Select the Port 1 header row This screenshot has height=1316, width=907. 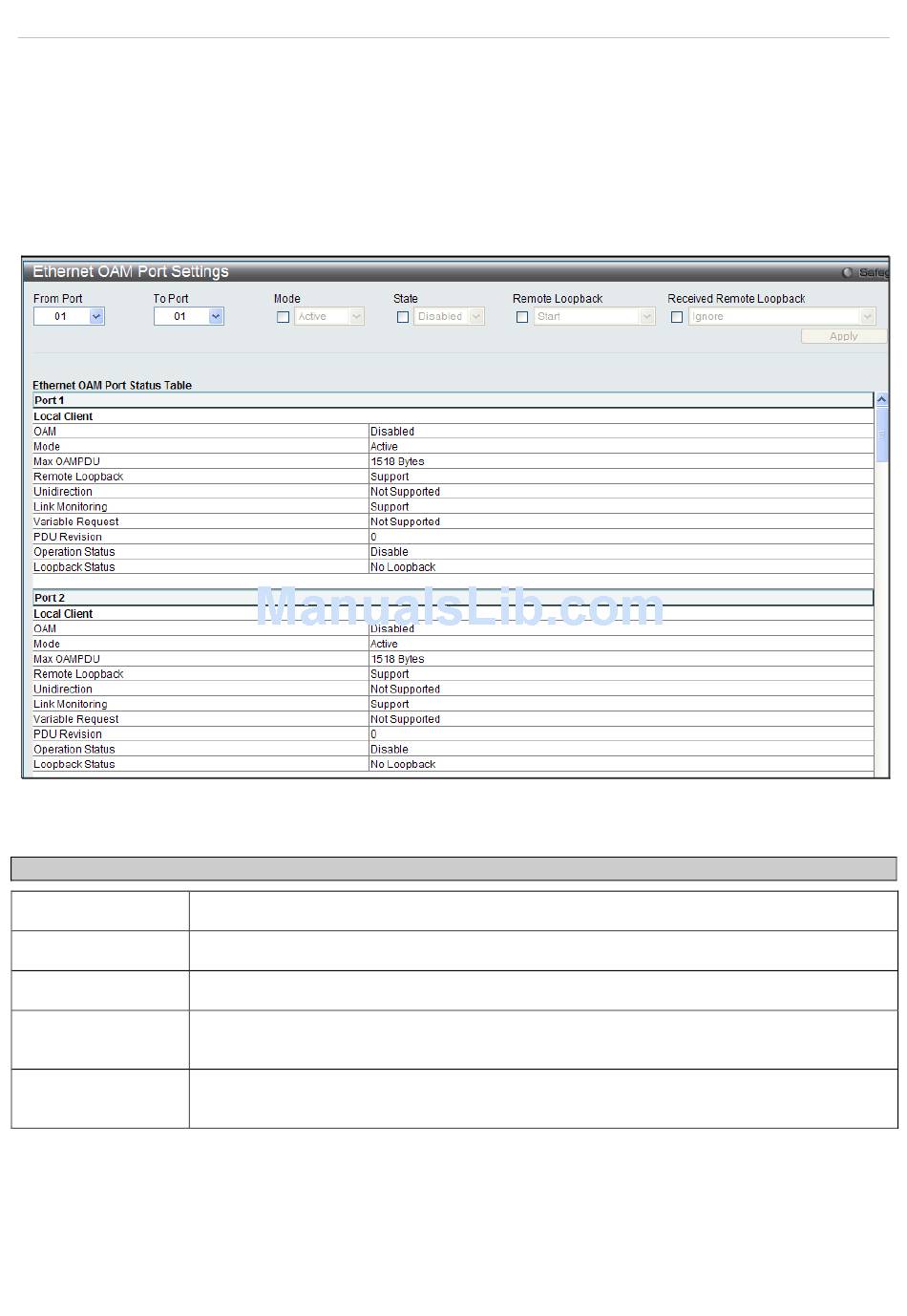coord(453,400)
